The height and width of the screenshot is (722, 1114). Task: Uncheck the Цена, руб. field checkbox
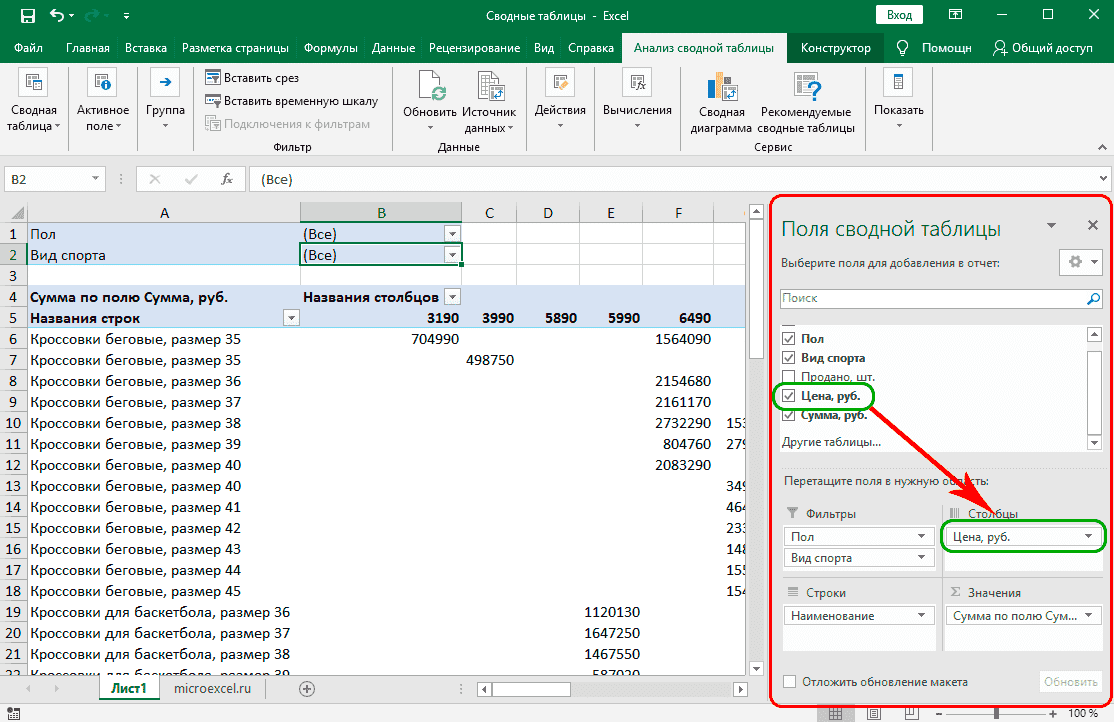(x=788, y=396)
